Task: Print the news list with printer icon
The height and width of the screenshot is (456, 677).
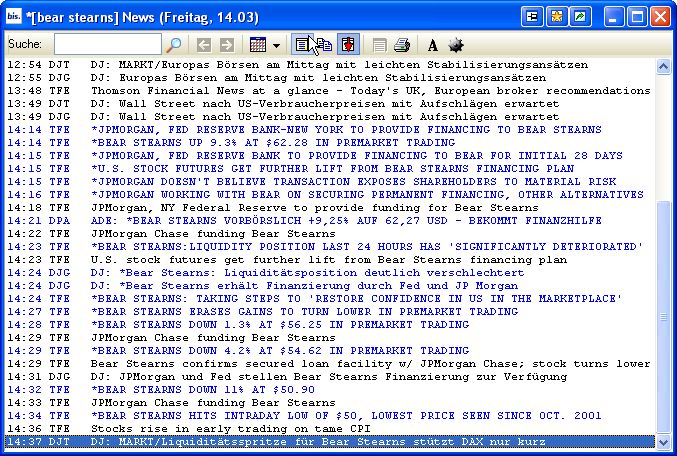Action: 402,45
